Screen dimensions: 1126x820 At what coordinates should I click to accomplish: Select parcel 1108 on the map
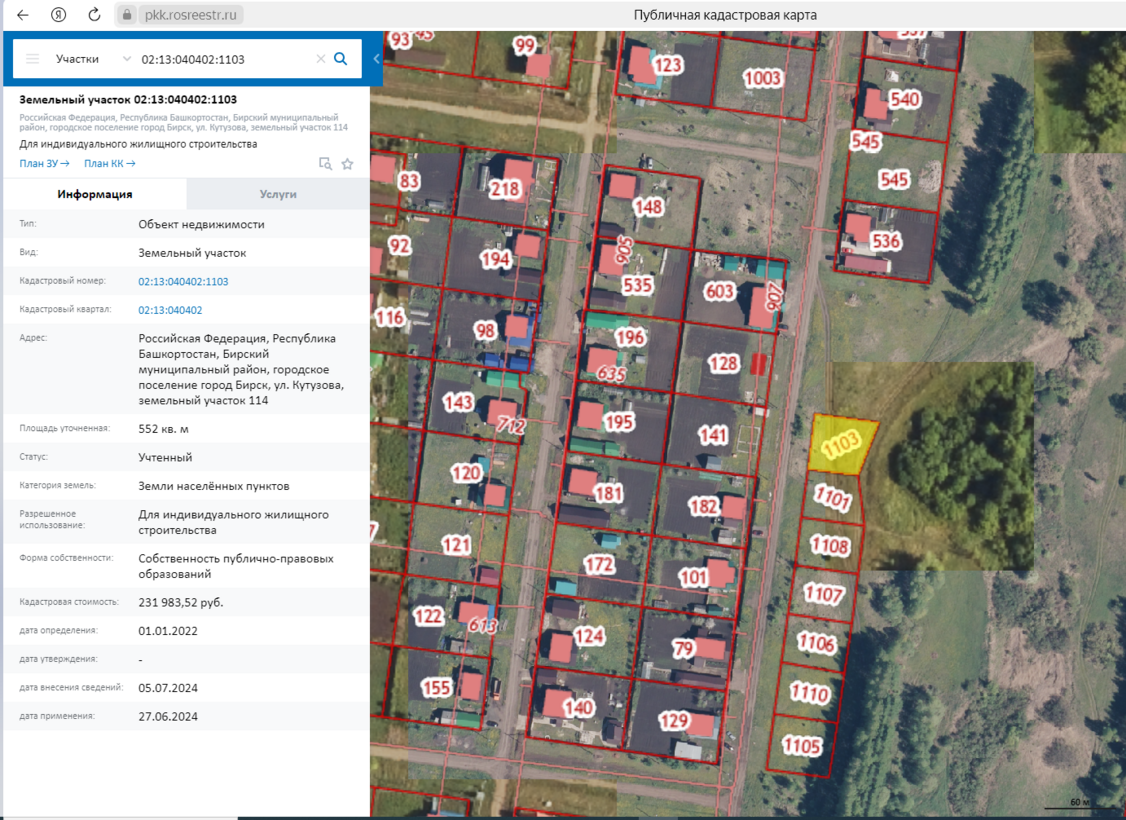[x=829, y=546]
